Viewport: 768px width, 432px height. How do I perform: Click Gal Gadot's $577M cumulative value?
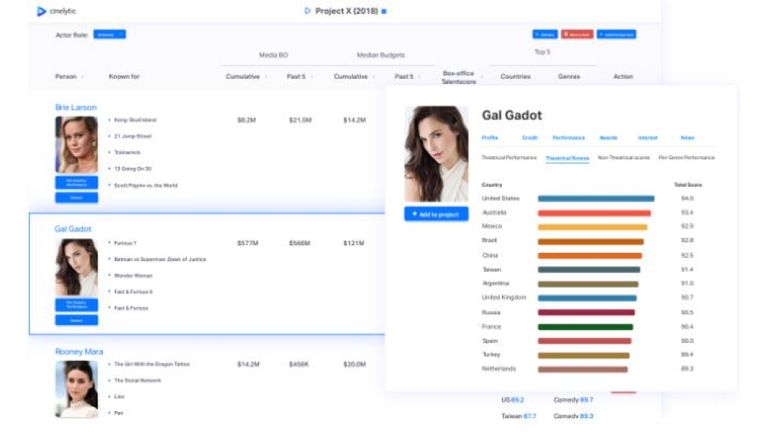[x=247, y=243]
